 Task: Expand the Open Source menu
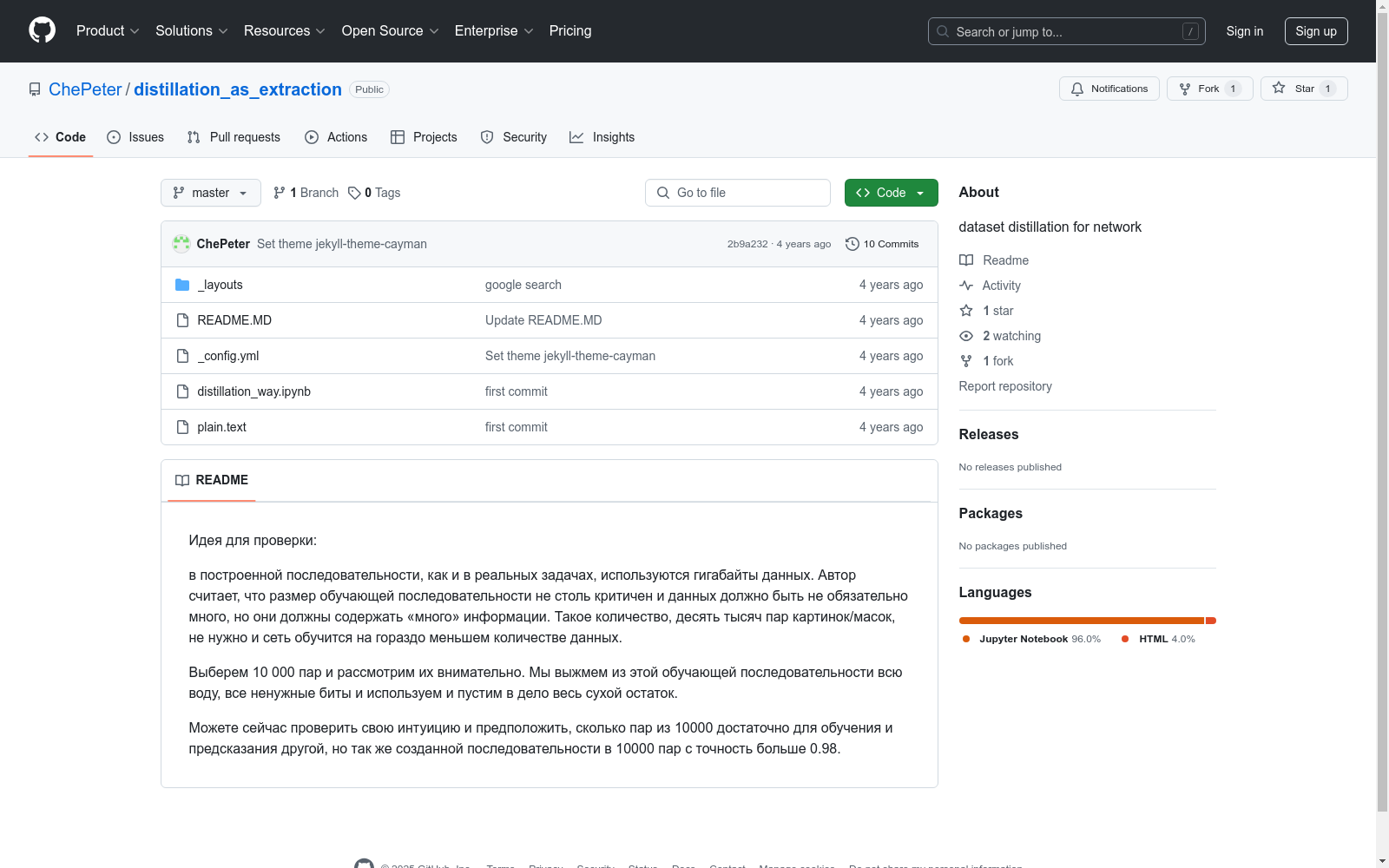coord(391,31)
